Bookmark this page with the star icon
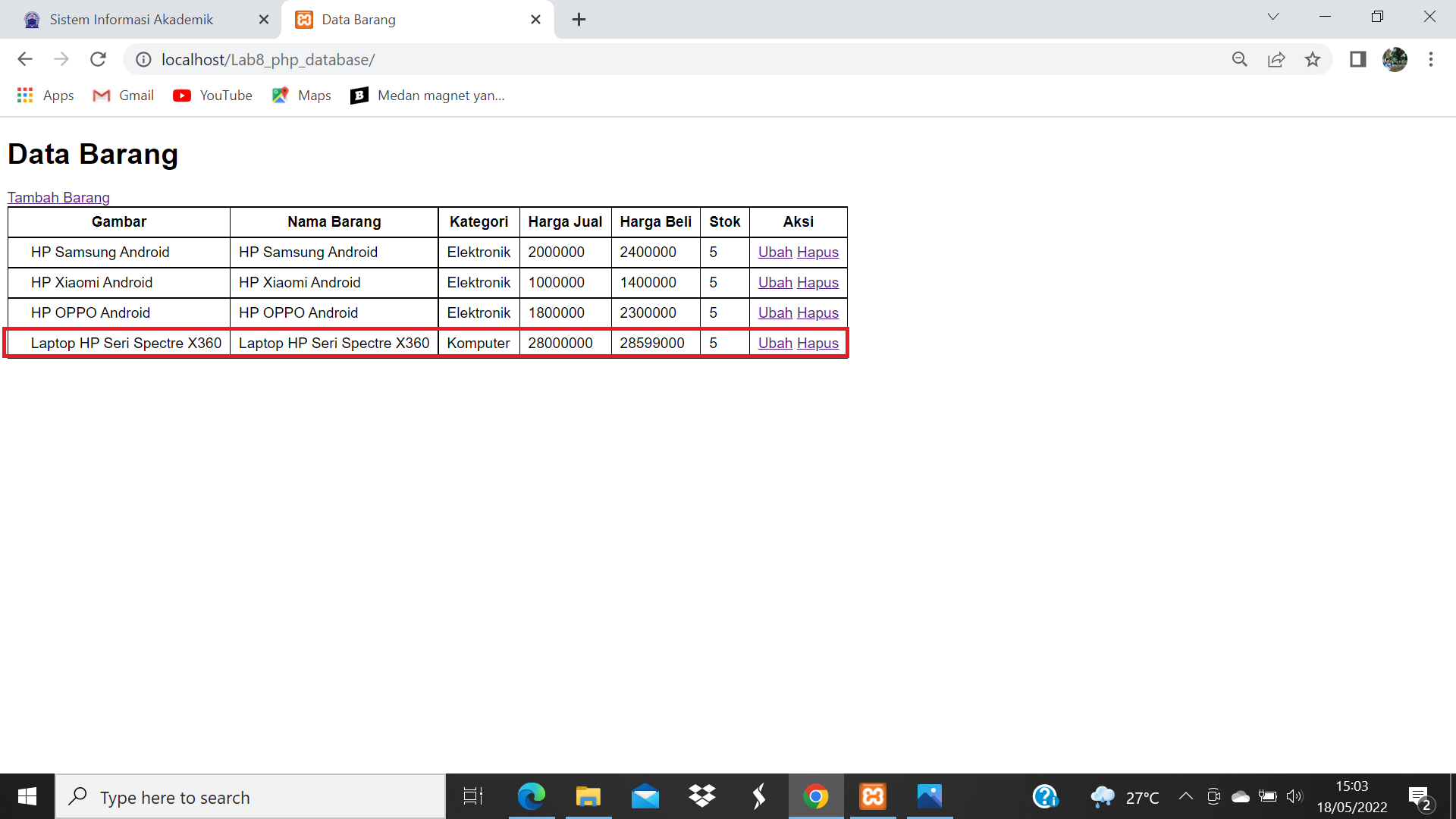Screen dimensions: 1456x819 [x=1313, y=59]
